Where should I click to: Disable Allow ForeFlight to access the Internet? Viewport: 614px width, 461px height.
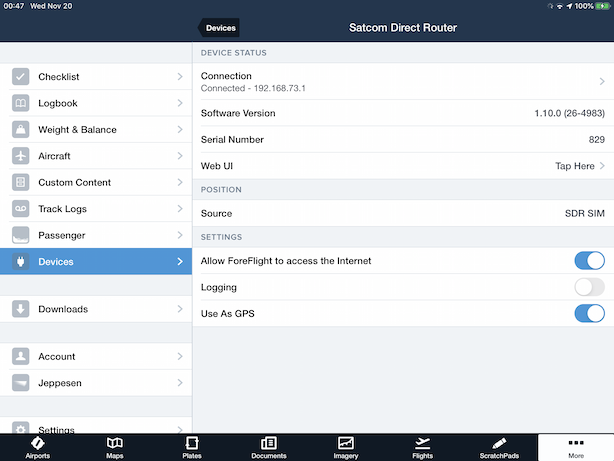(589, 261)
